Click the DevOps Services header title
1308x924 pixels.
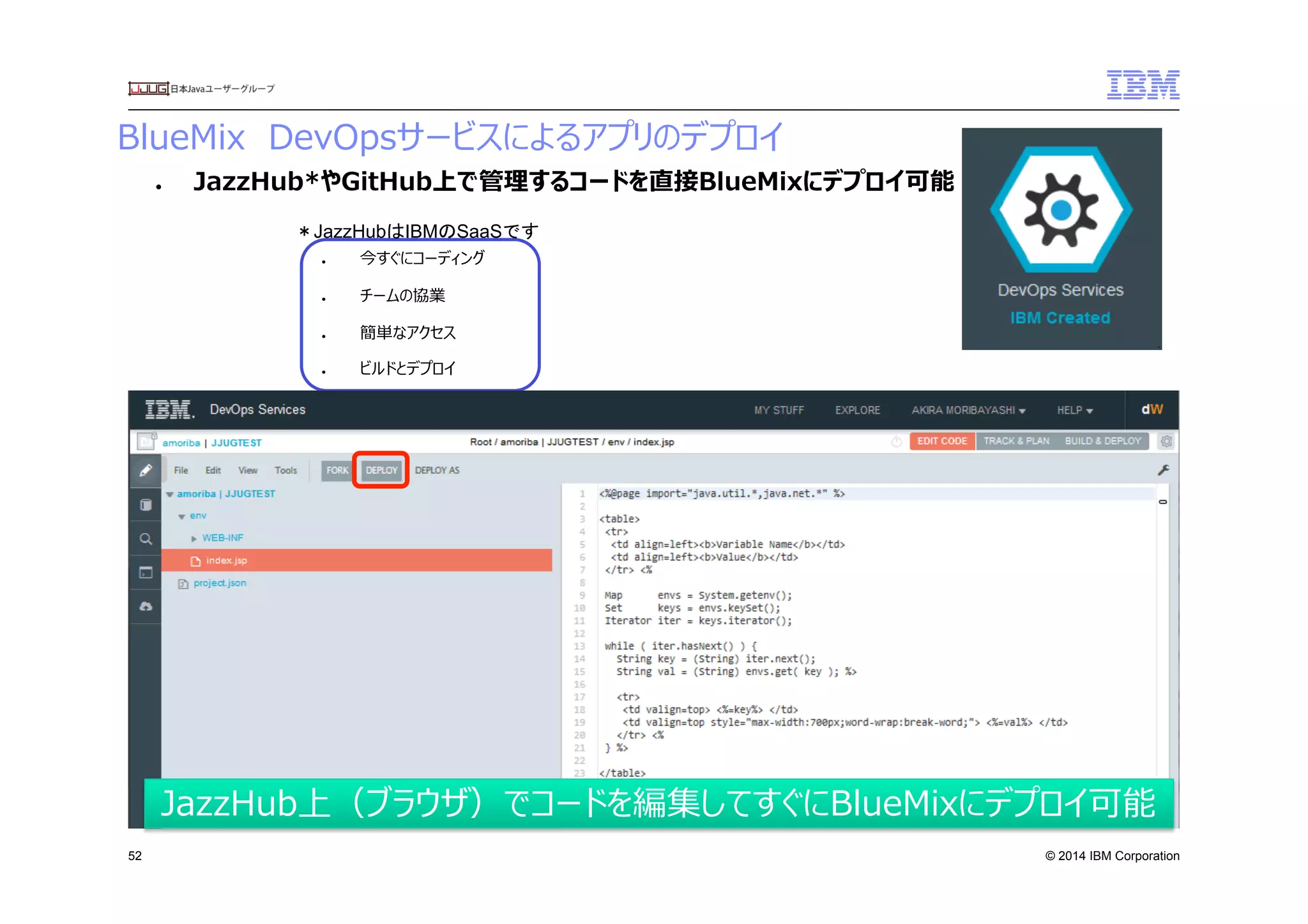(257, 409)
